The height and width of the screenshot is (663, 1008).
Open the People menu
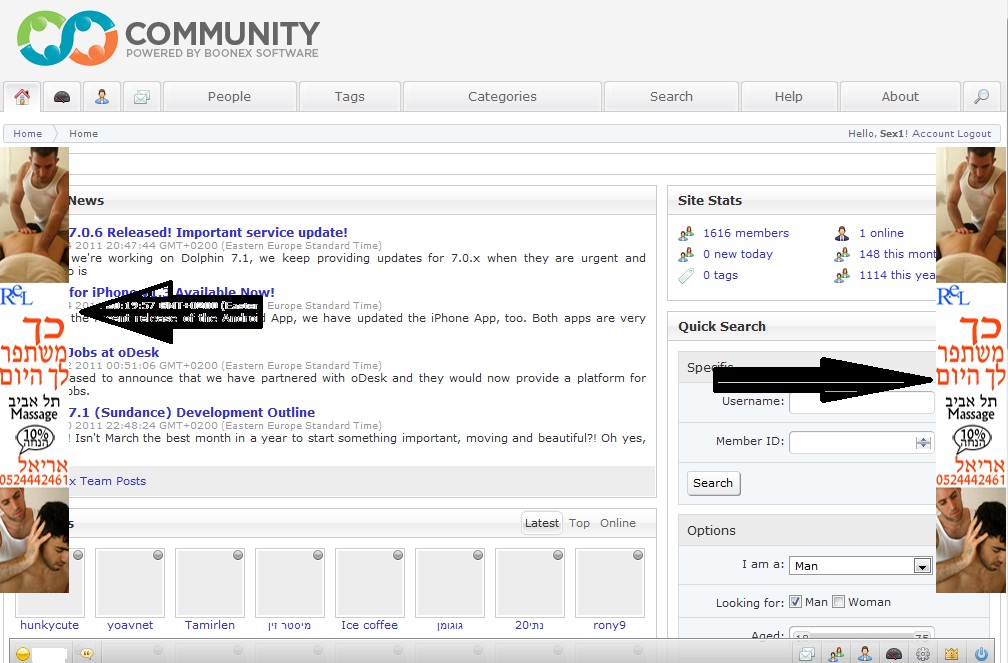[x=229, y=97]
